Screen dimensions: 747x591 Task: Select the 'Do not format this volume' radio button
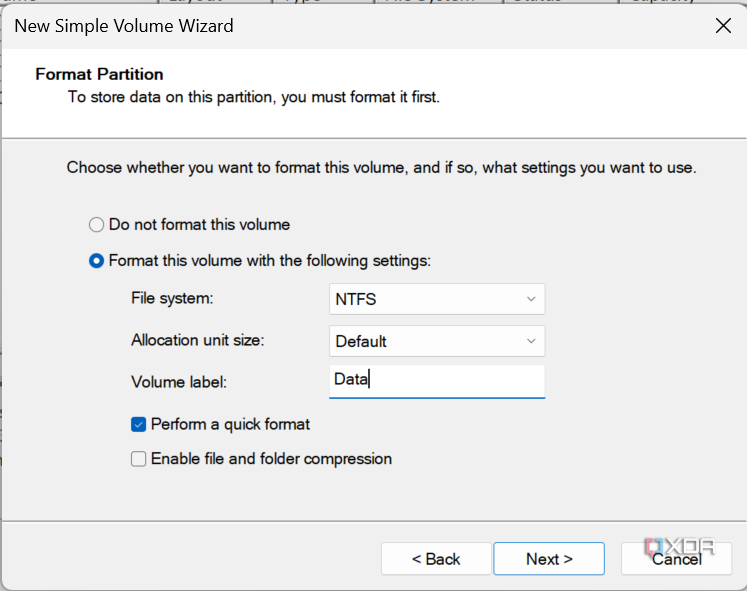[96, 225]
